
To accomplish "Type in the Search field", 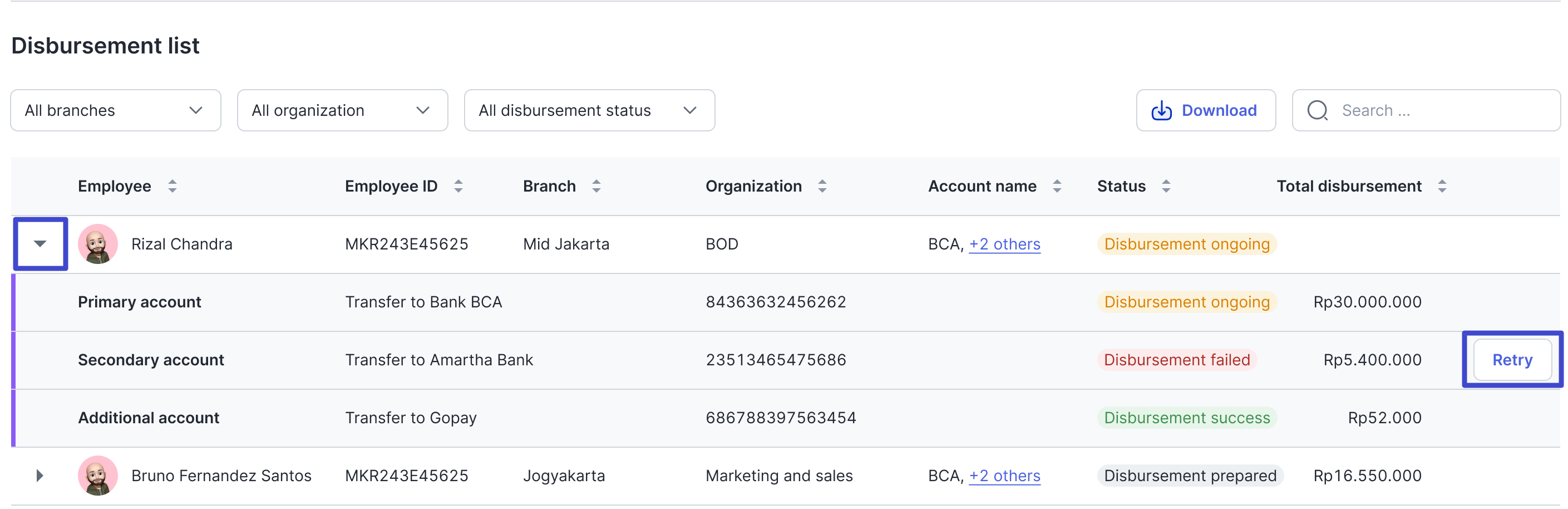I will click(1443, 111).
